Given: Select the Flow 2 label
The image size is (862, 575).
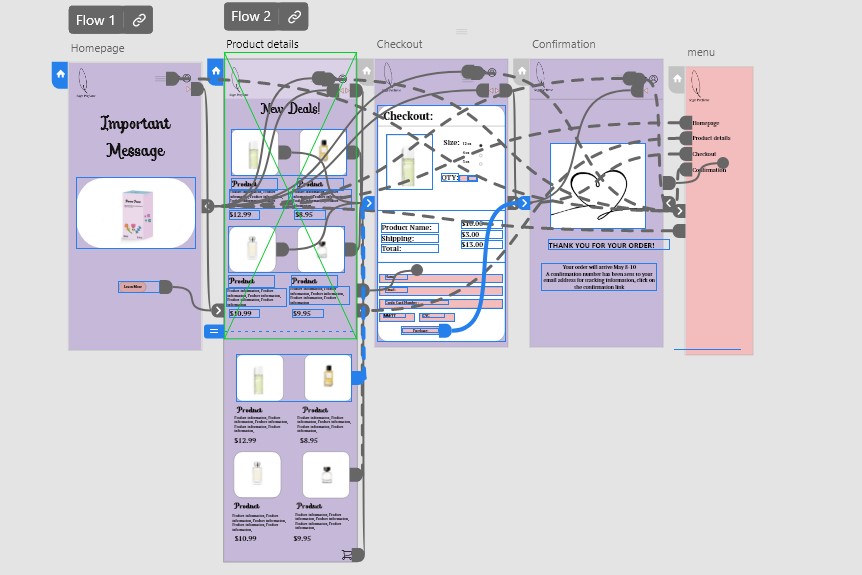Looking at the screenshot, I should [251, 17].
